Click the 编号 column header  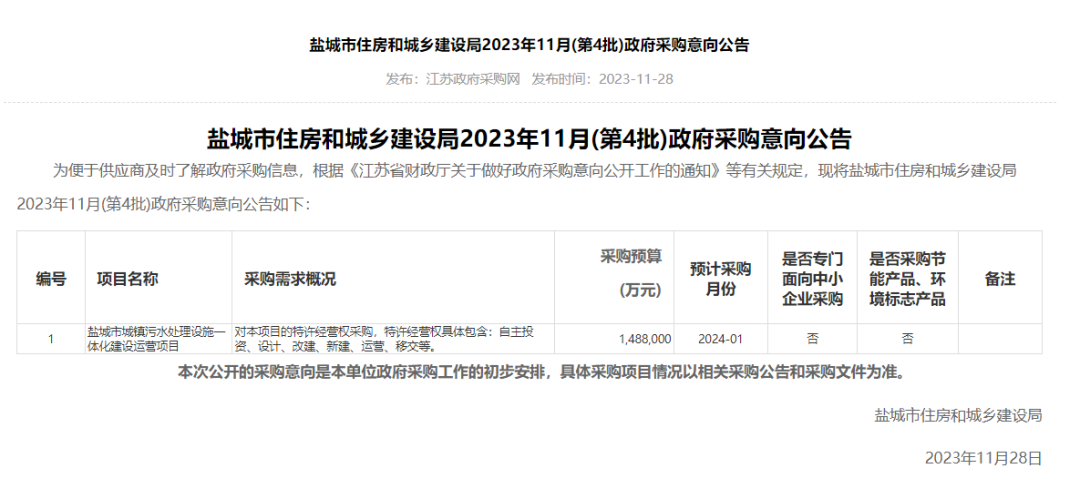tap(51, 279)
